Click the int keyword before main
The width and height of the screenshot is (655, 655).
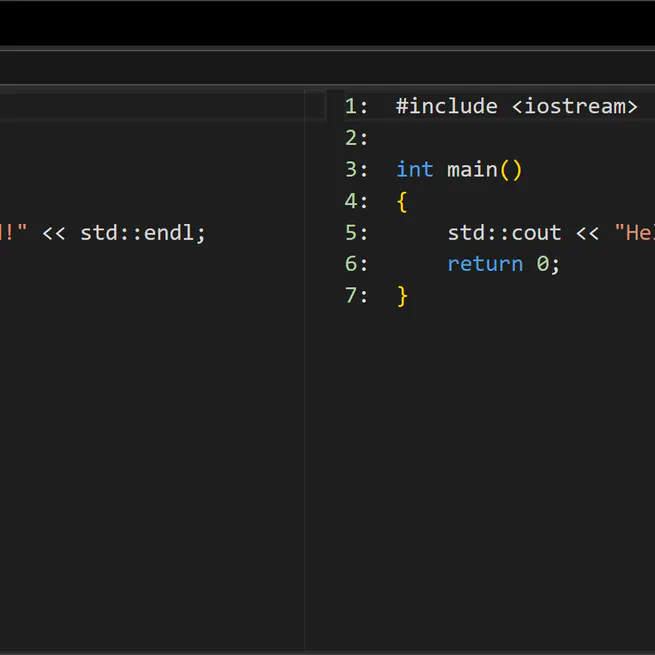tap(415, 170)
